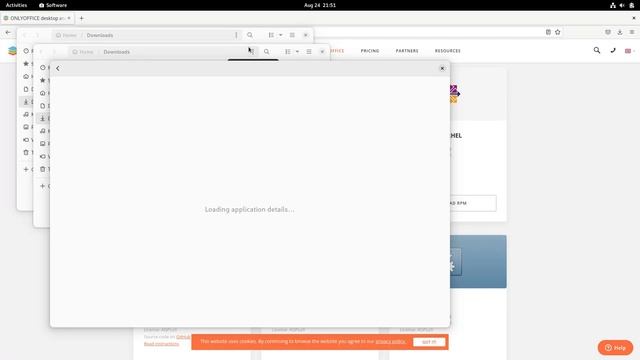Image resolution: width=640 pixels, height=360 pixels.
Task: Open Videos in the rear Files sidebar
Action: click(x=26, y=140)
